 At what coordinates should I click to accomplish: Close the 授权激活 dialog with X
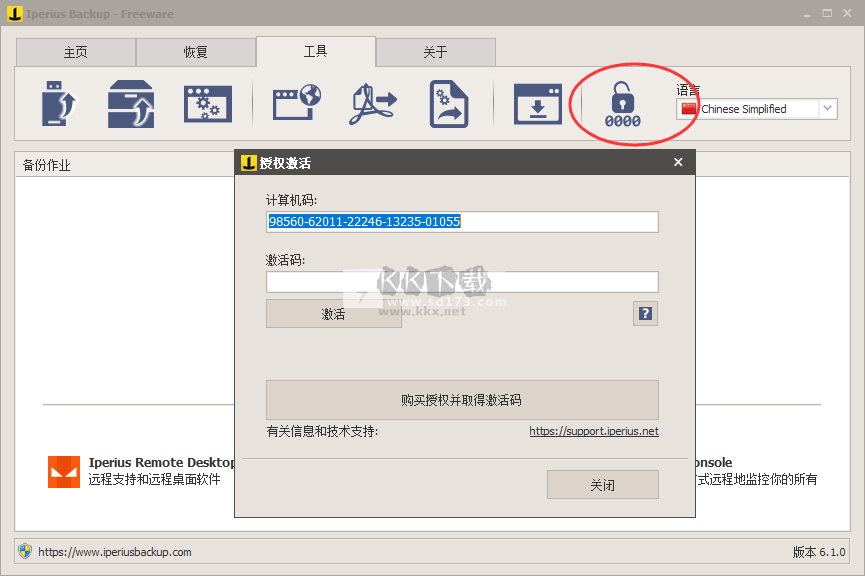(678, 162)
